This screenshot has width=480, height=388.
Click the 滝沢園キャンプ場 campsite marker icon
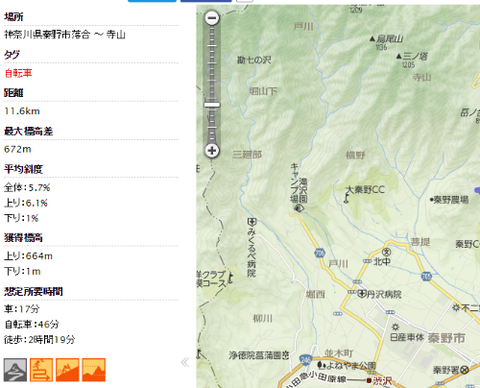pos(299,208)
